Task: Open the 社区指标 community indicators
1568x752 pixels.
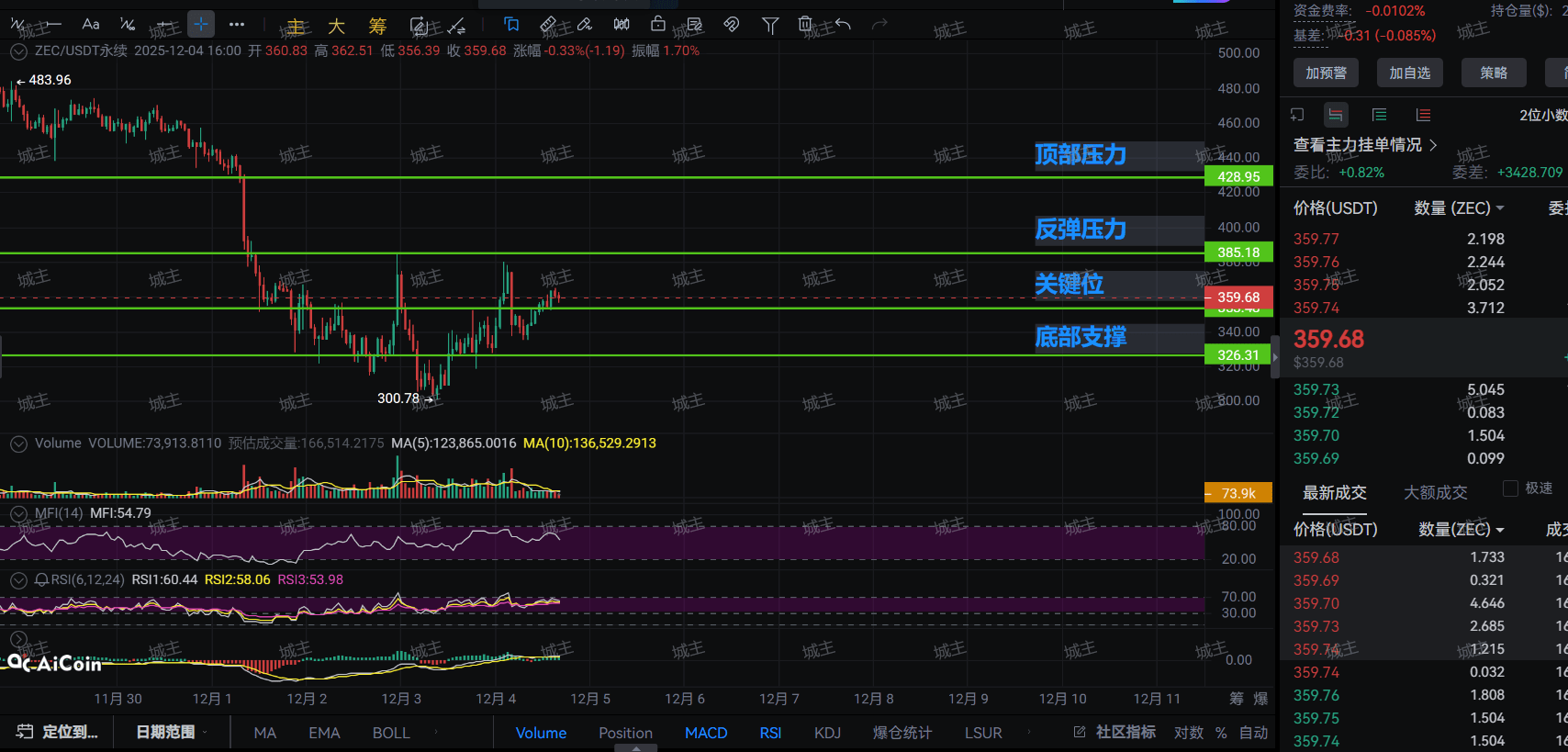Action: pos(1114,732)
